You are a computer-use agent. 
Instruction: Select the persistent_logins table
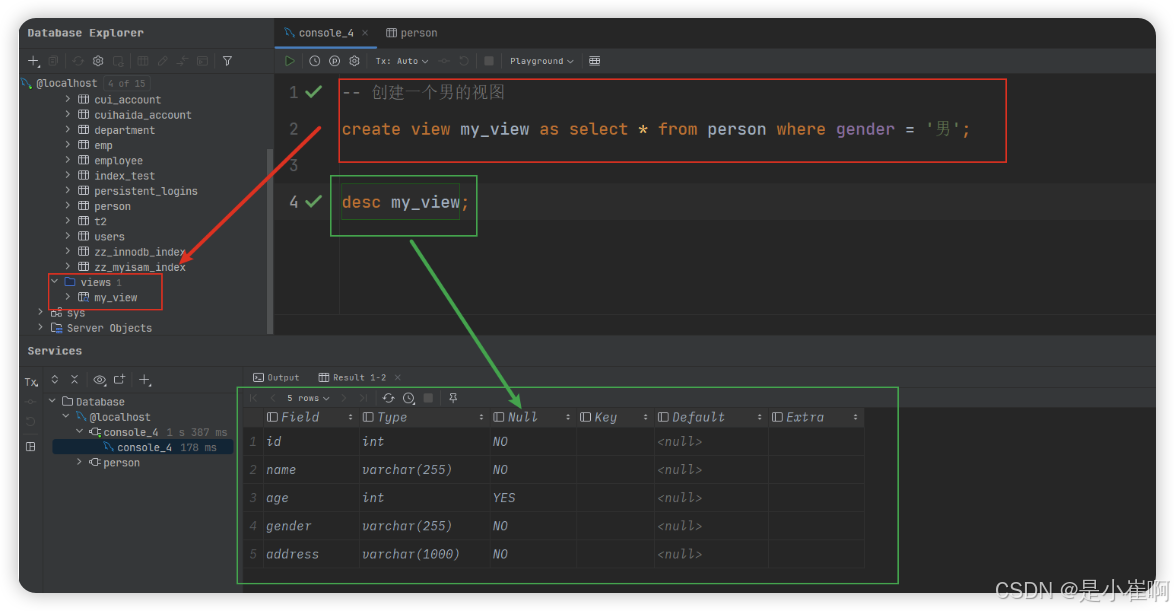(146, 191)
